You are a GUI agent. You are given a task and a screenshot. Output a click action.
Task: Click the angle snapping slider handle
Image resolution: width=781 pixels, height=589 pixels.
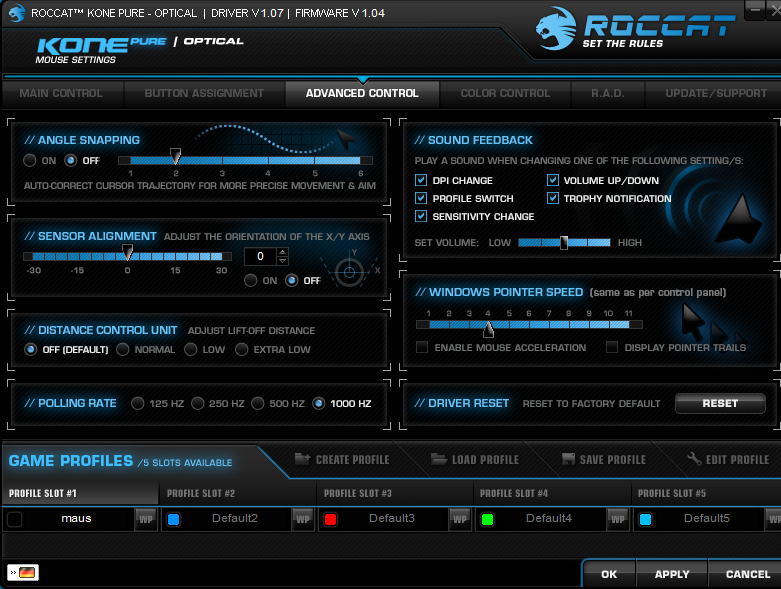[175, 156]
